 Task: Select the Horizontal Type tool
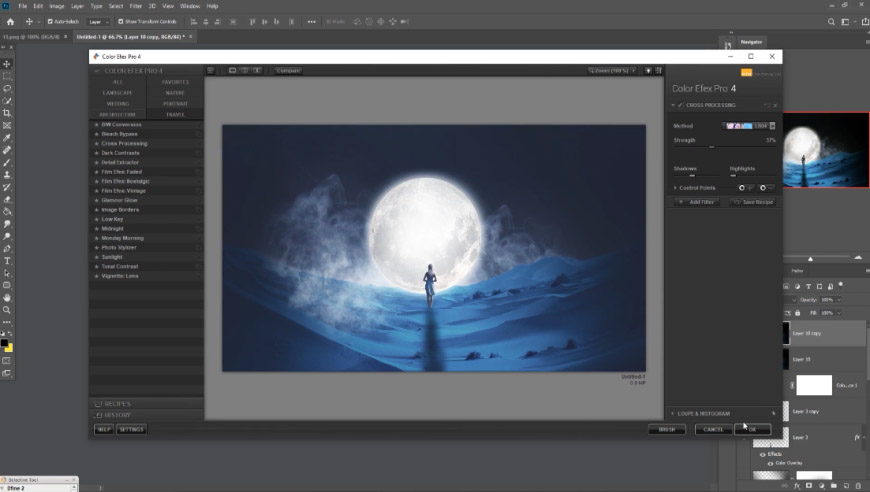[x=7, y=261]
